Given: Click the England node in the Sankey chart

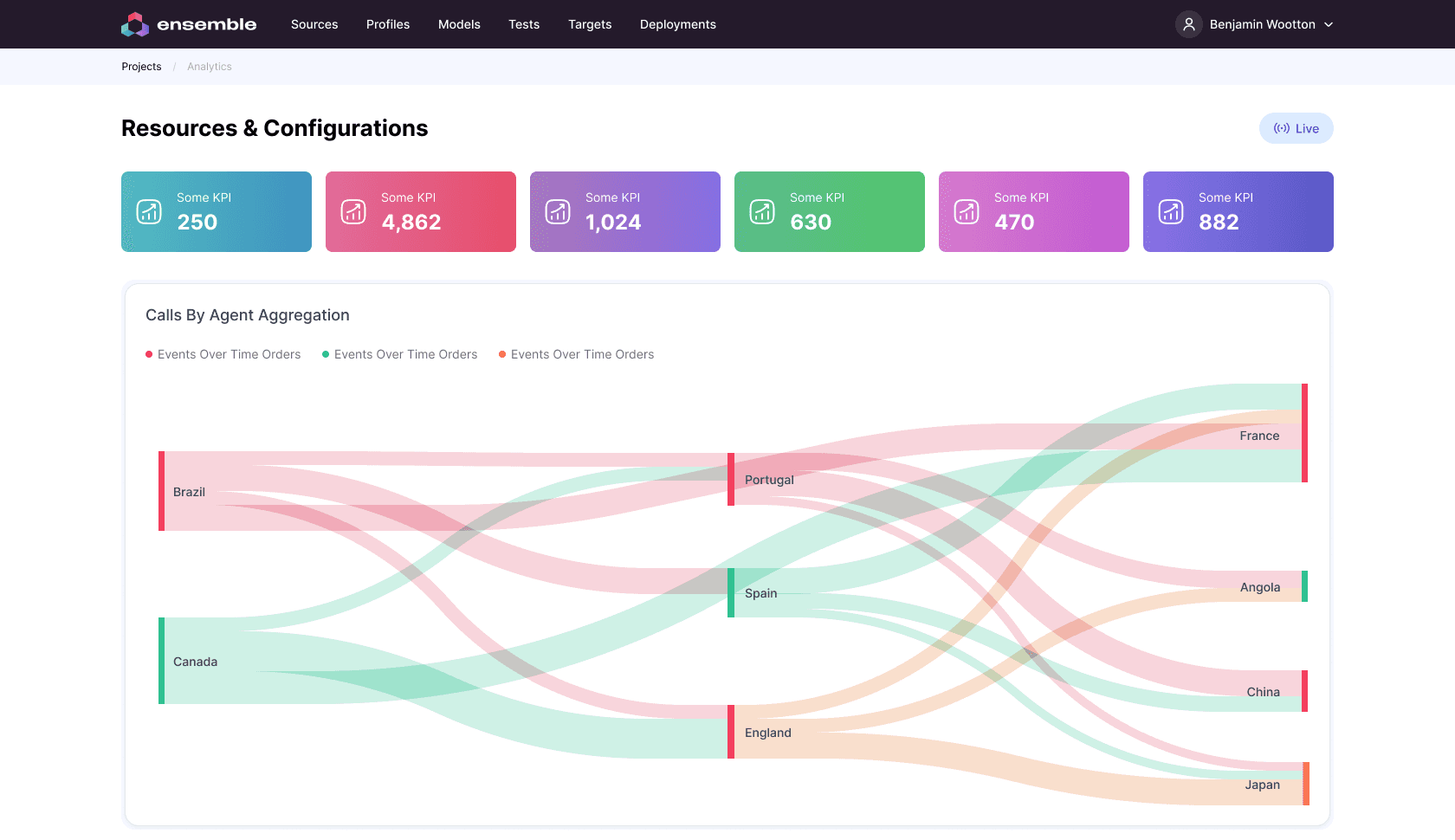Looking at the screenshot, I should (731, 732).
